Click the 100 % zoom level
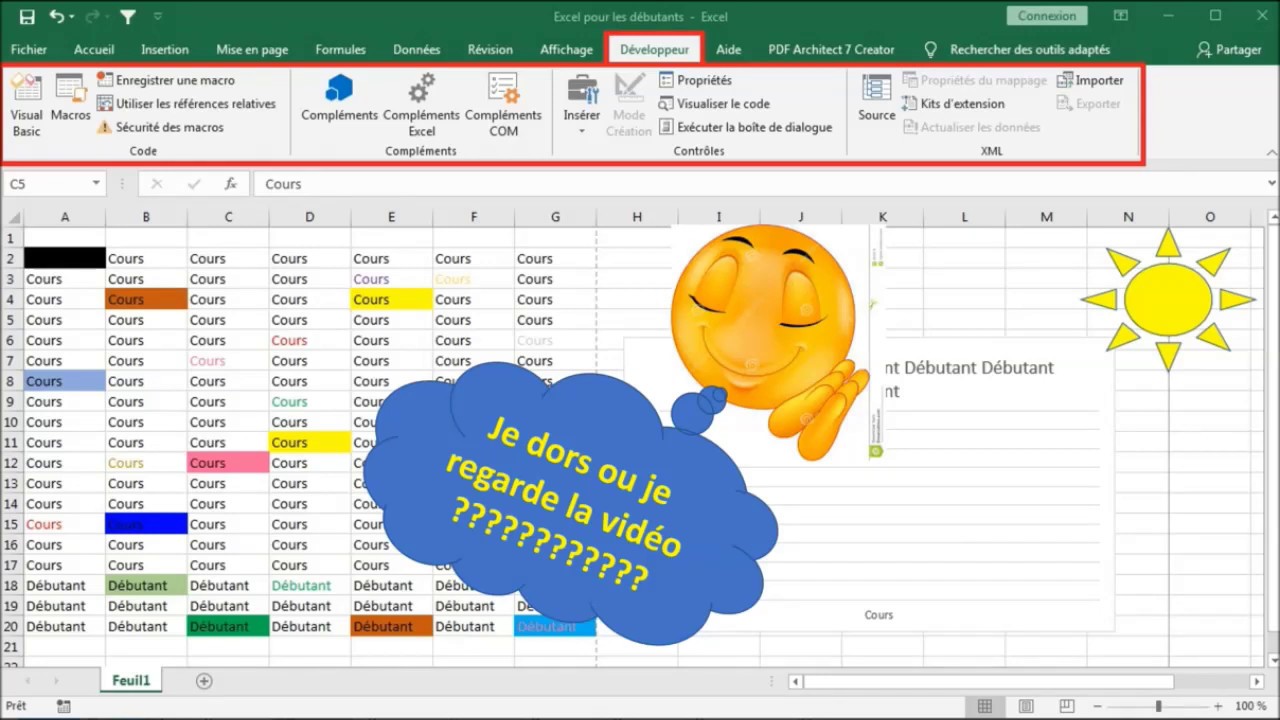The image size is (1280, 720). [x=1250, y=706]
